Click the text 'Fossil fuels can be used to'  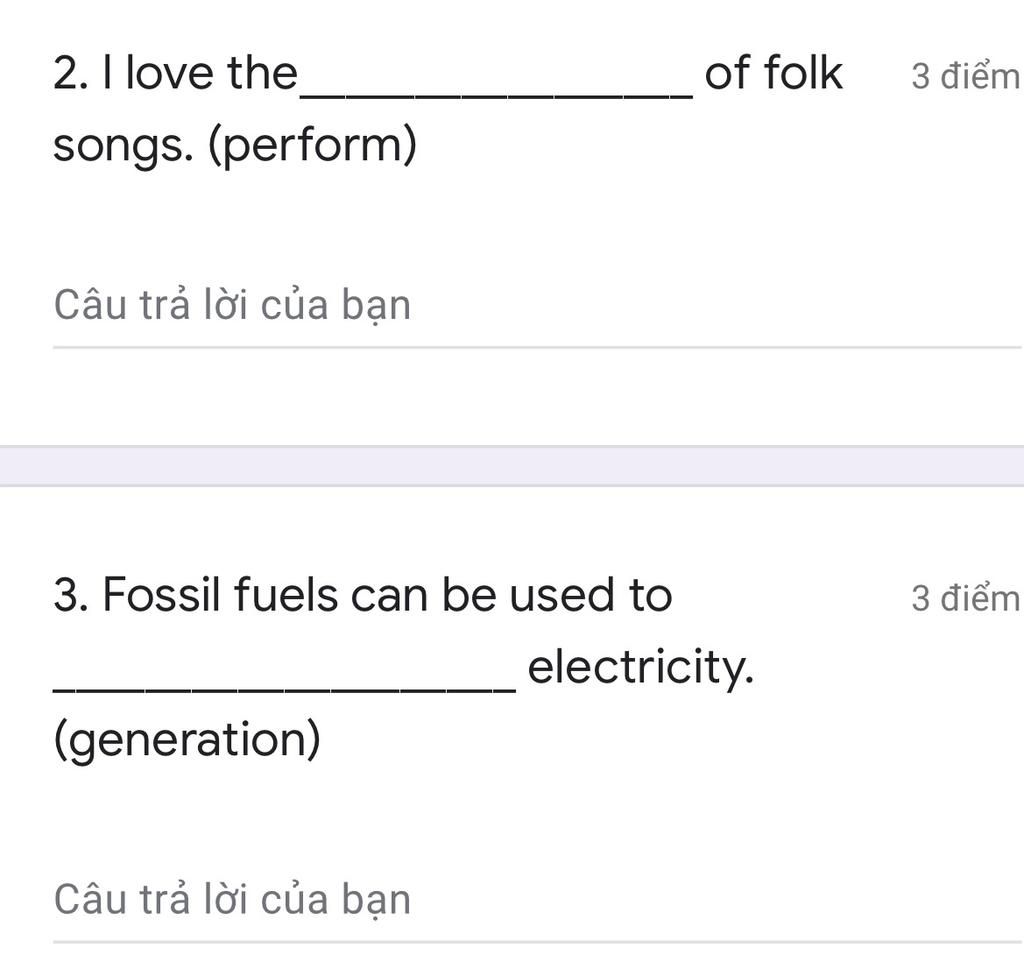pyautogui.click(x=387, y=595)
